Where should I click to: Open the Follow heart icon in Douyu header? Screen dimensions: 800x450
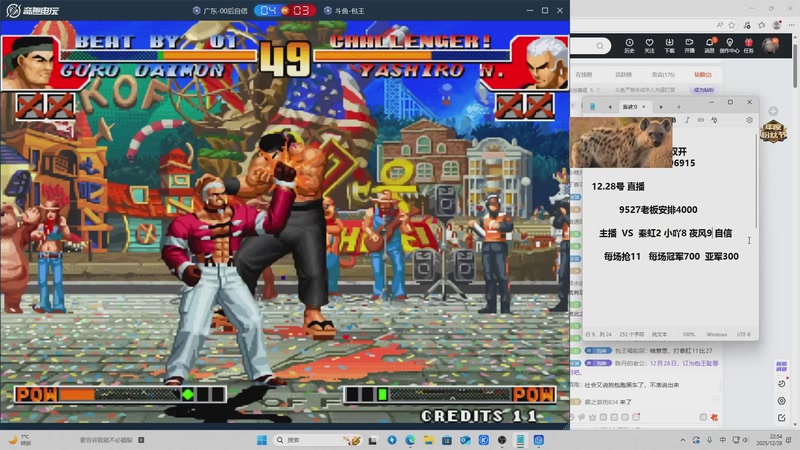649,45
